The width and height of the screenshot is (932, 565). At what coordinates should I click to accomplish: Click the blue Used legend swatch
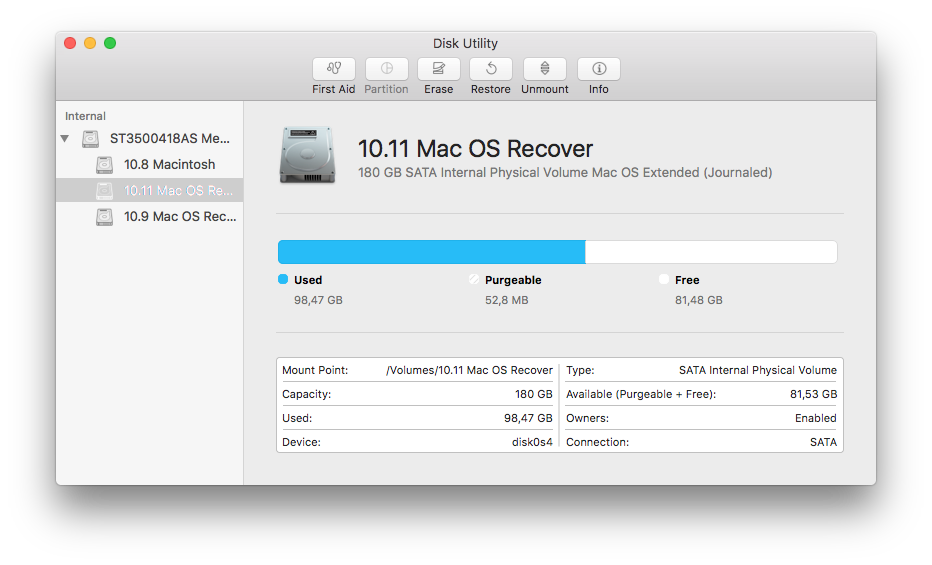click(x=283, y=279)
